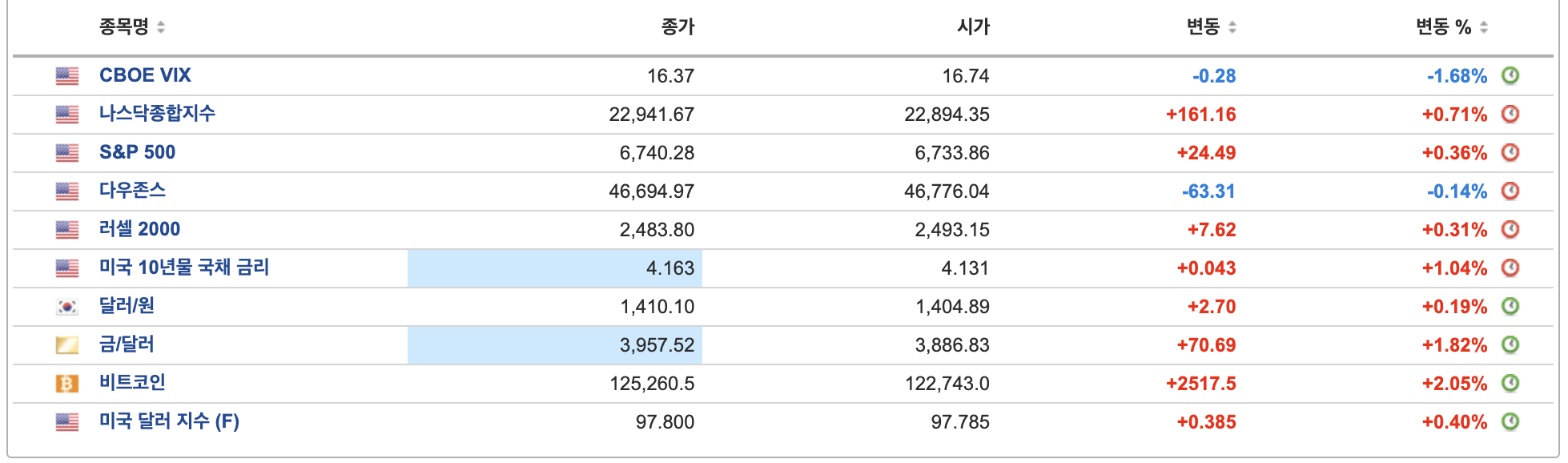Click the red clock icon in 다우존스 row
This screenshot has width=1568, height=463.
[x=1509, y=191]
